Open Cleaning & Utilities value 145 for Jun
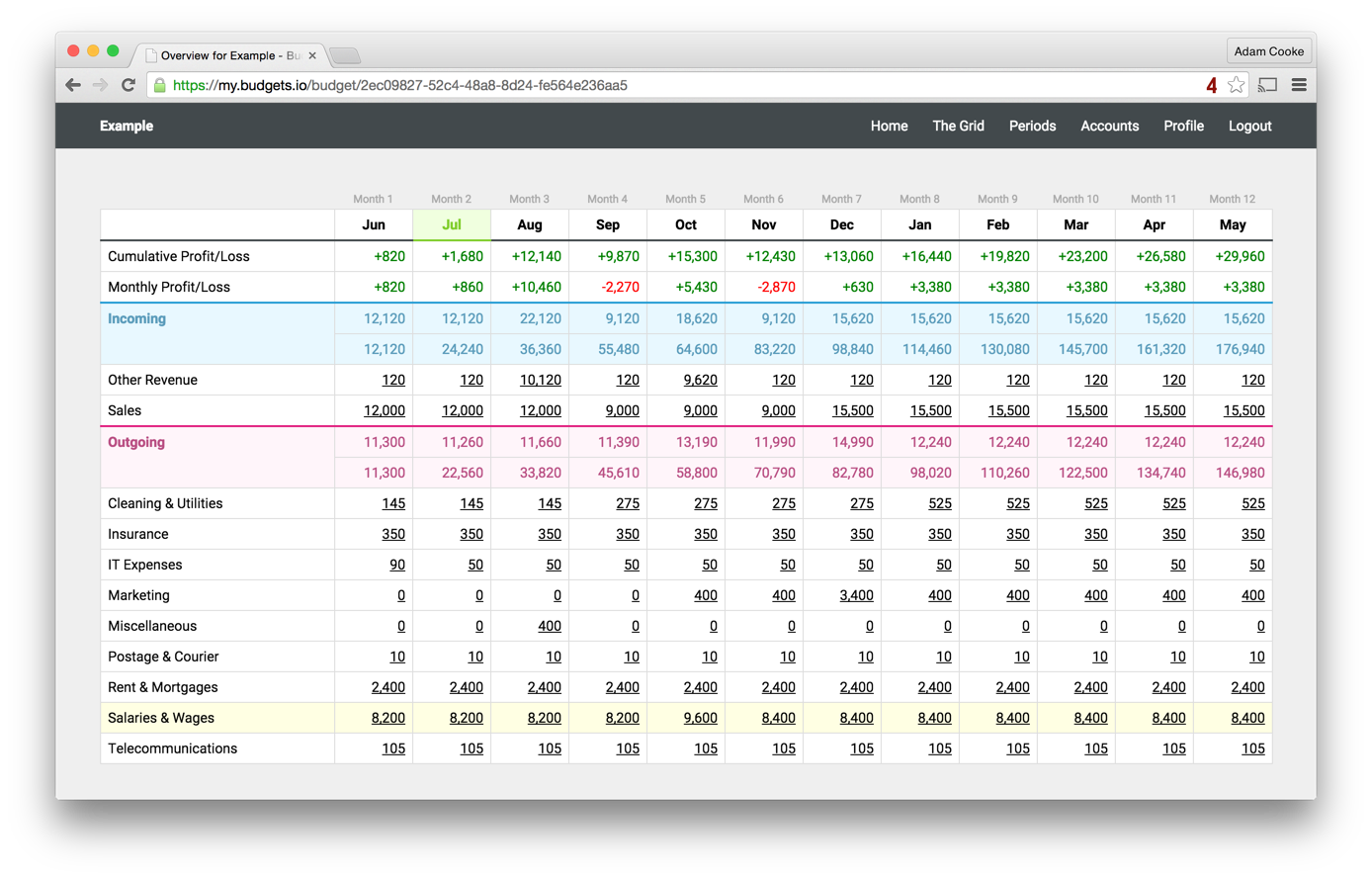Screen dimensions: 1372x879 pyautogui.click(x=393, y=503)
